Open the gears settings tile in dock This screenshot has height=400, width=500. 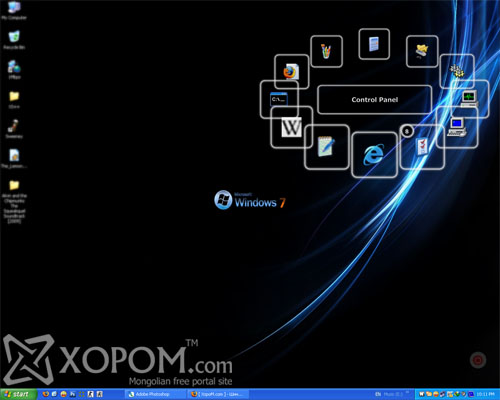click(x=457, y=71)
